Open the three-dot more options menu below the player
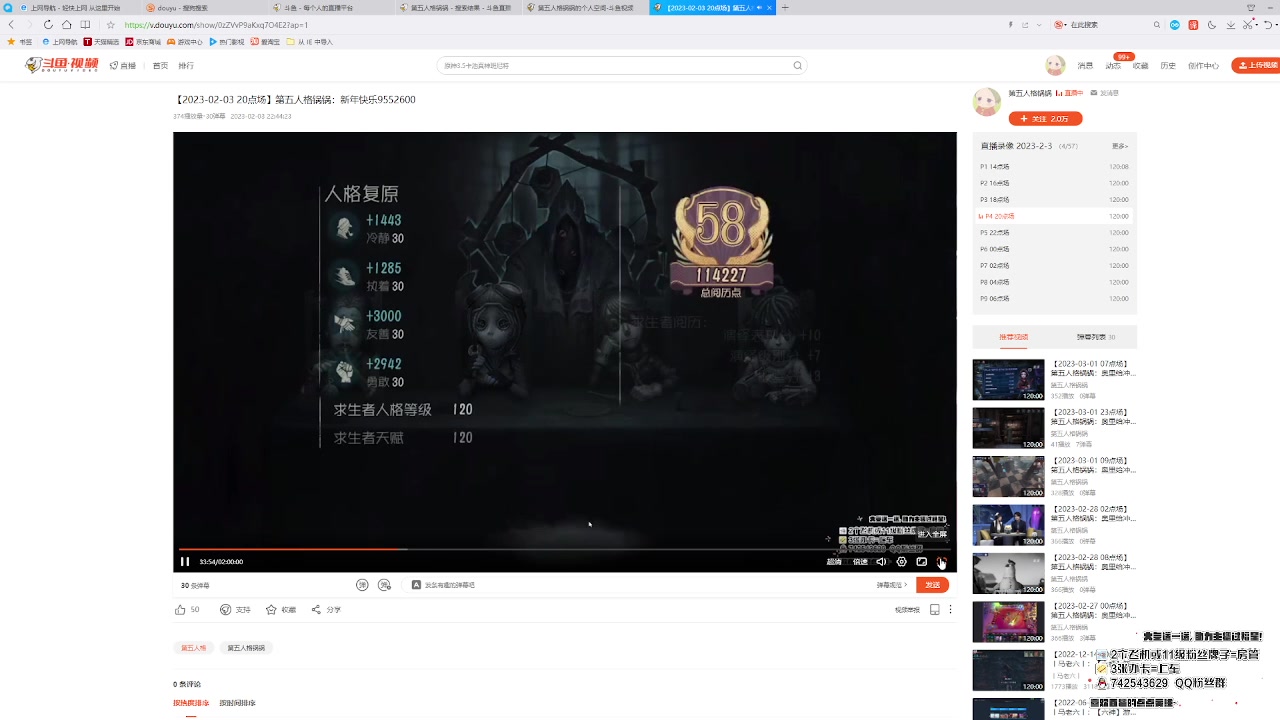Viewport: 1280px width, 720px height. [950, 609]
